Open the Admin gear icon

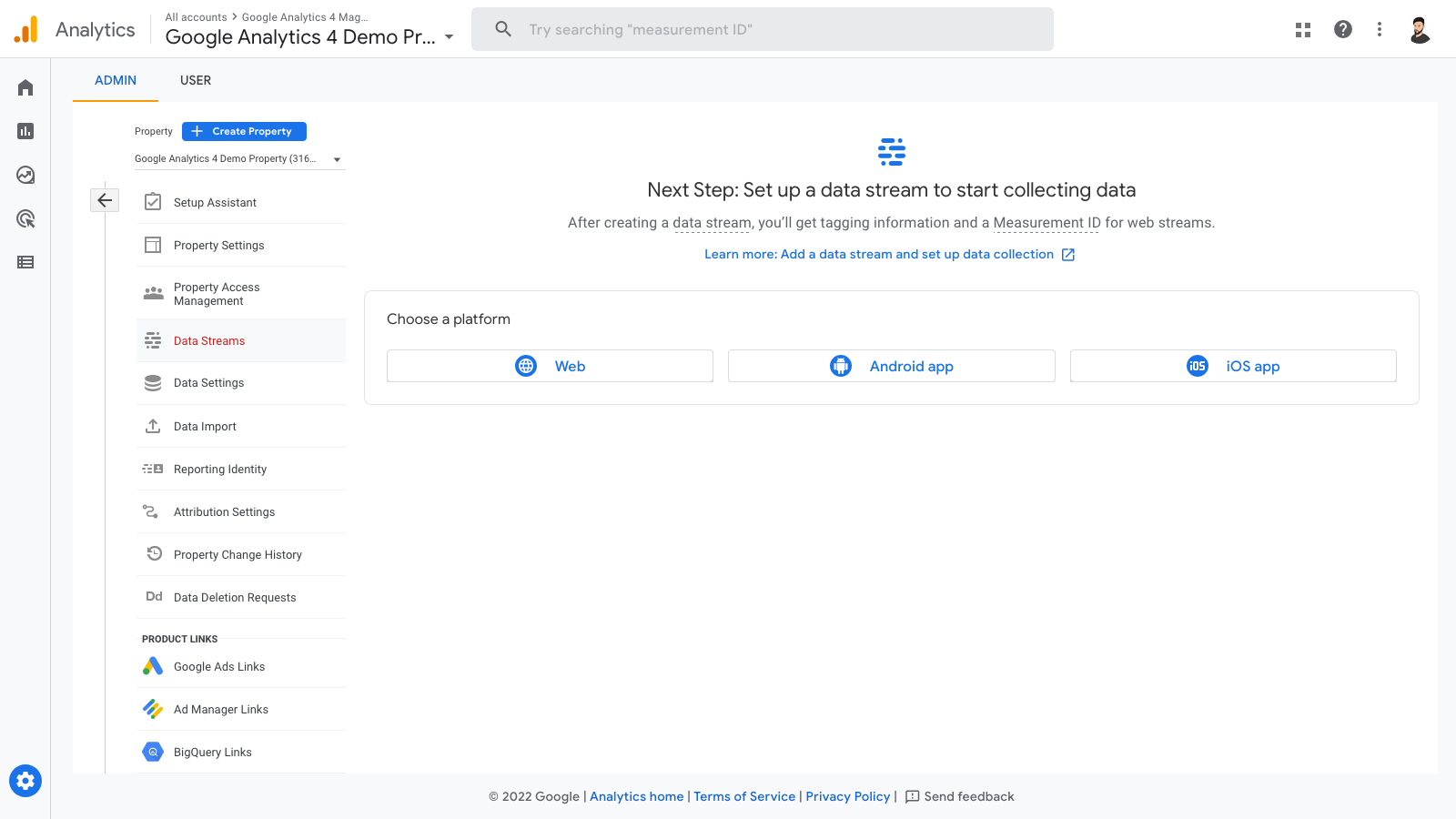pyautogui.click(x=25, y=781)
